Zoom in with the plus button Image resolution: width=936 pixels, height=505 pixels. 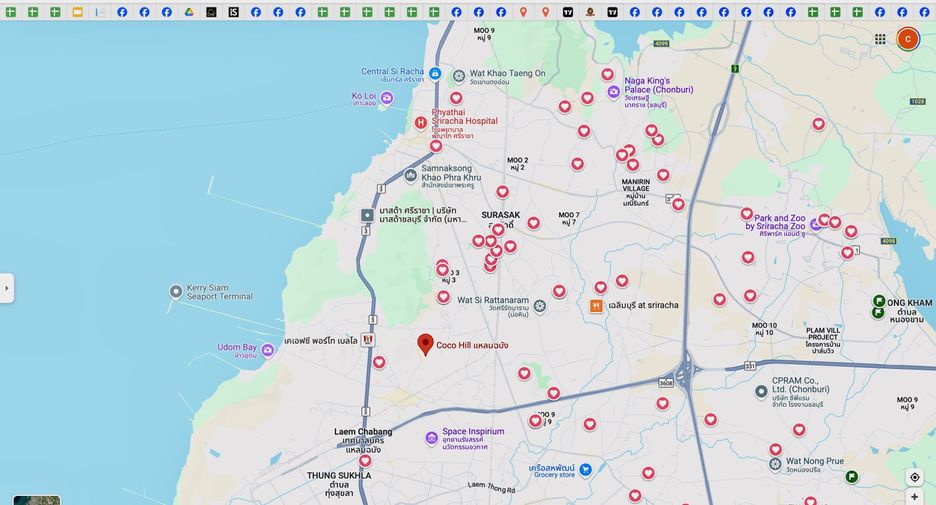point(915,497)
